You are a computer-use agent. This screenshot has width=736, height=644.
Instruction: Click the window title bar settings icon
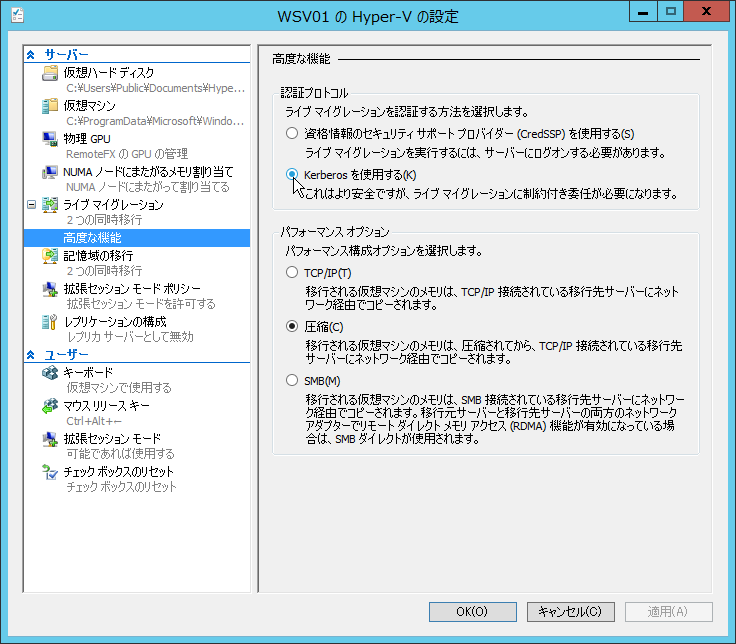point(17,15)
